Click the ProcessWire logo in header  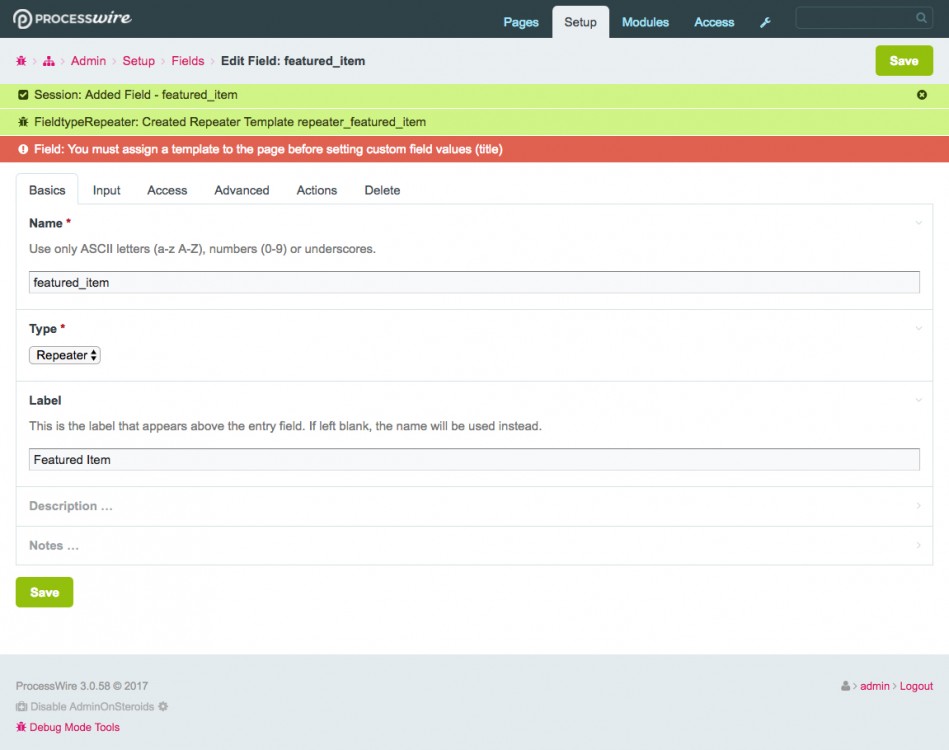(x=72, y=19)
